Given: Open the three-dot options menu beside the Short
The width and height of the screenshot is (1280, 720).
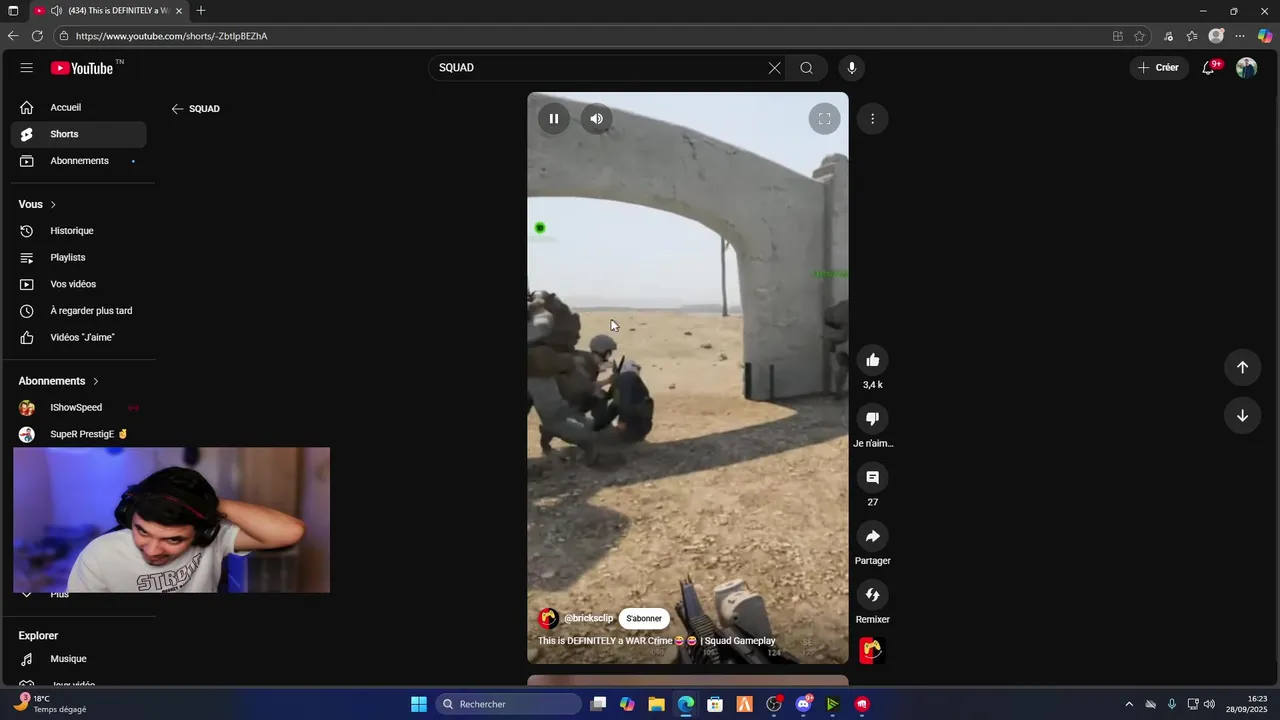Looking at the screenshot, I should pyautogui.click(x=872, y=119).
